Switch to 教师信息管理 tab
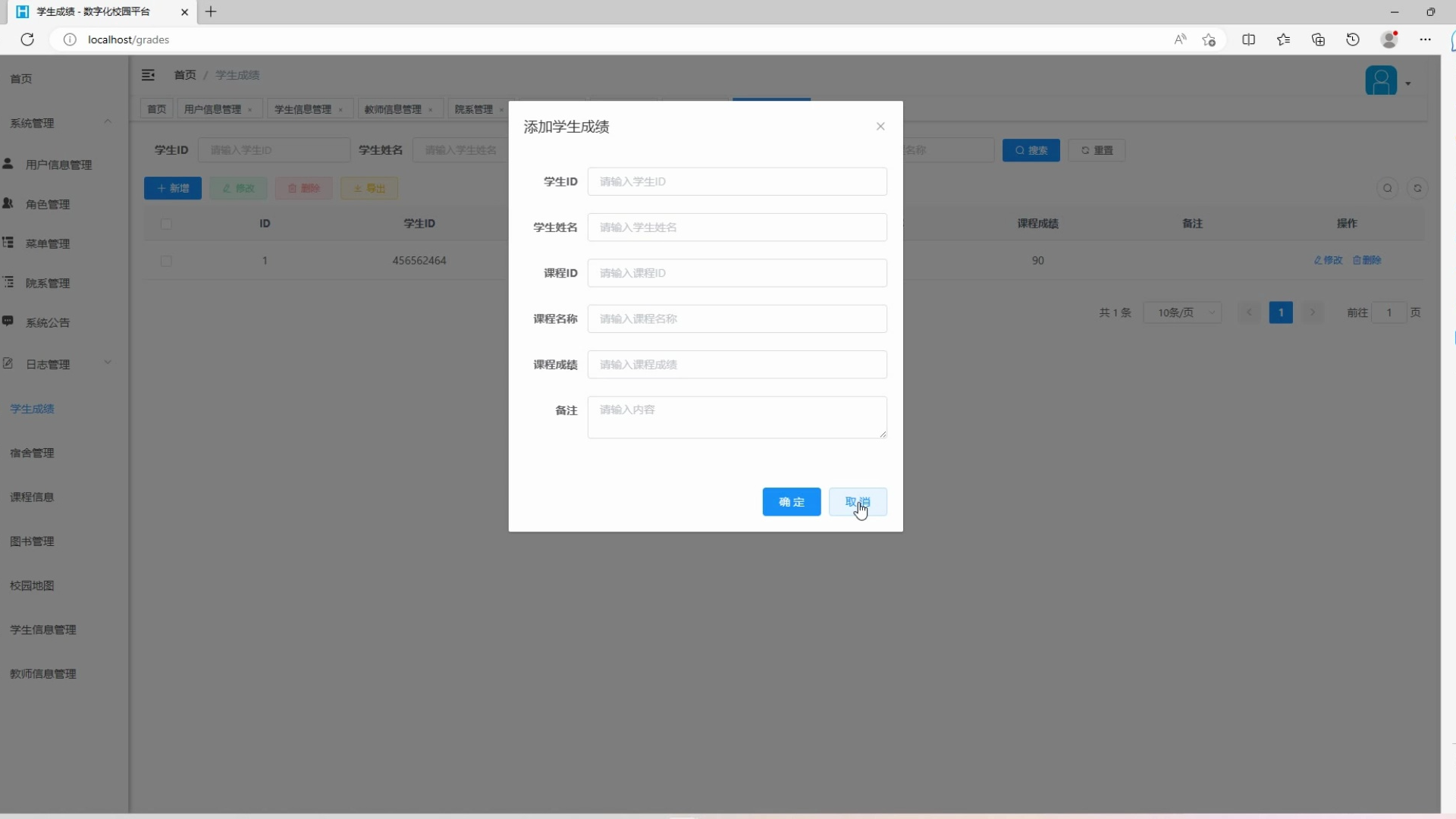 pos(393,109)
